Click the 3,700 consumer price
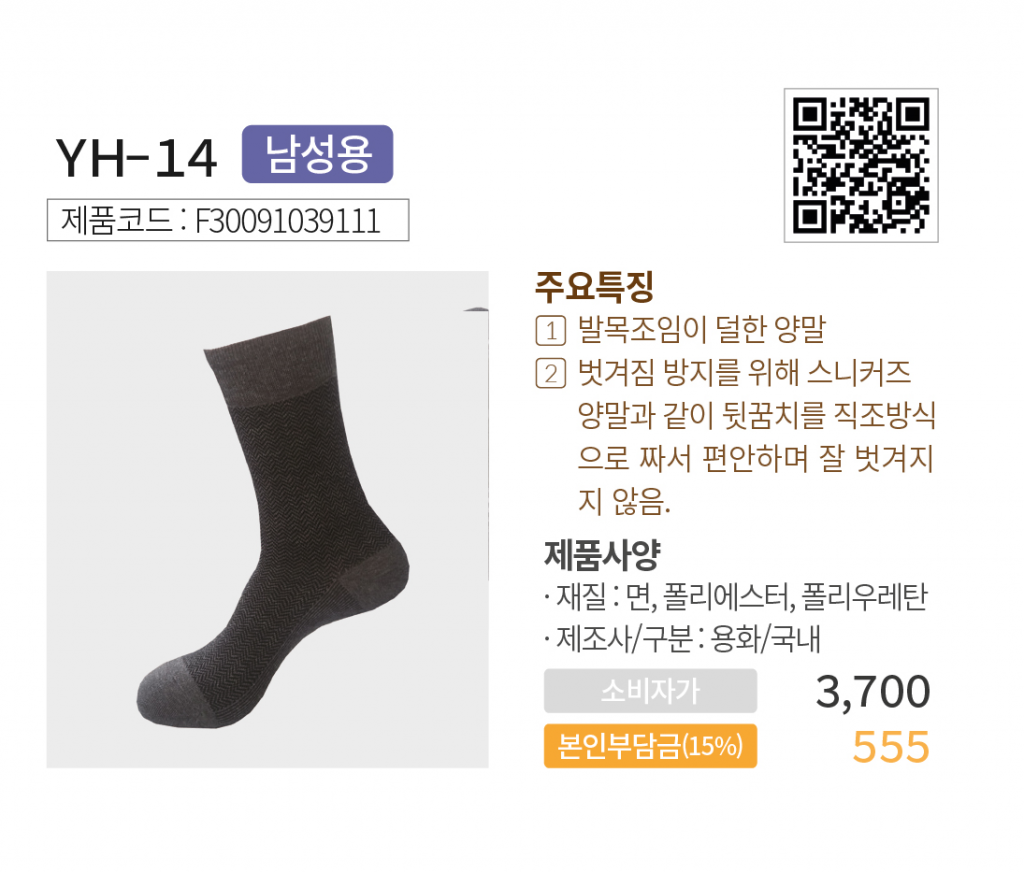1024x873 pixels. pos(872,691)
